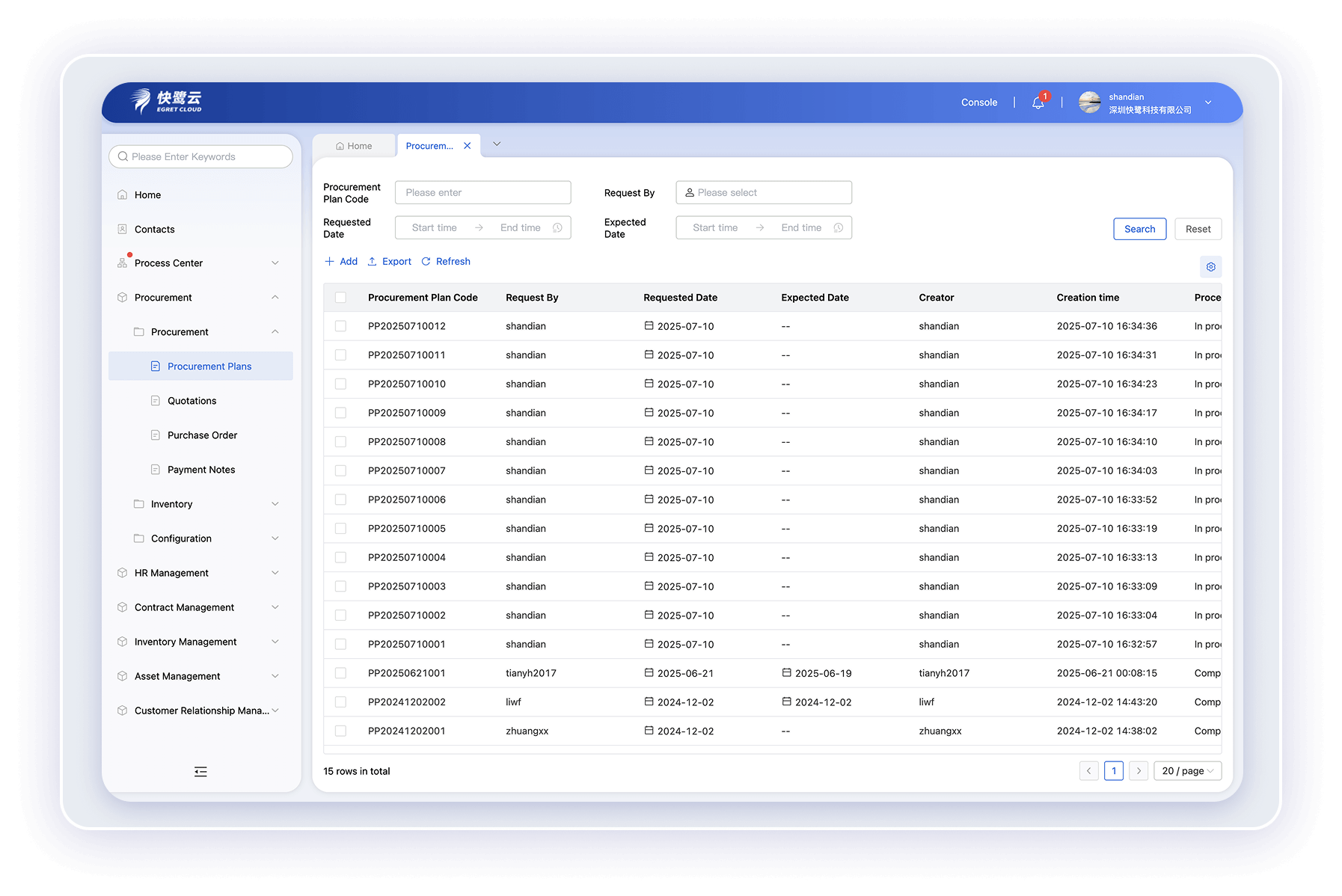Click the notification bell with red badge

point(1038,102)
